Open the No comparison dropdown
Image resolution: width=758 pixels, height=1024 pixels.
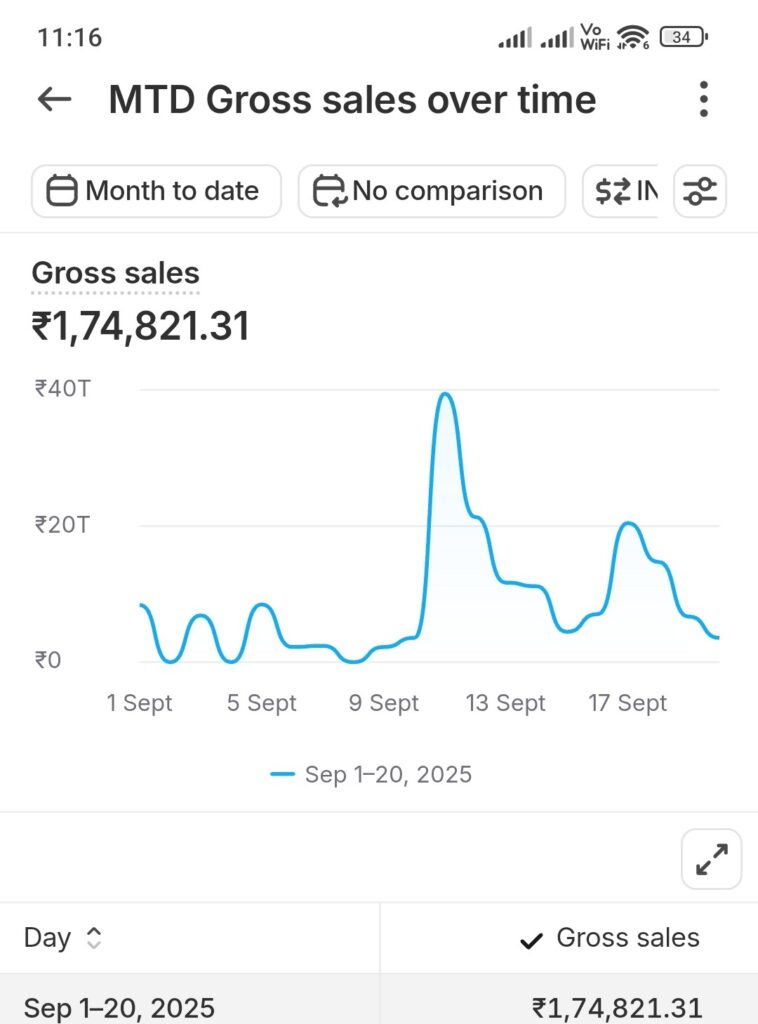(432, 191)
